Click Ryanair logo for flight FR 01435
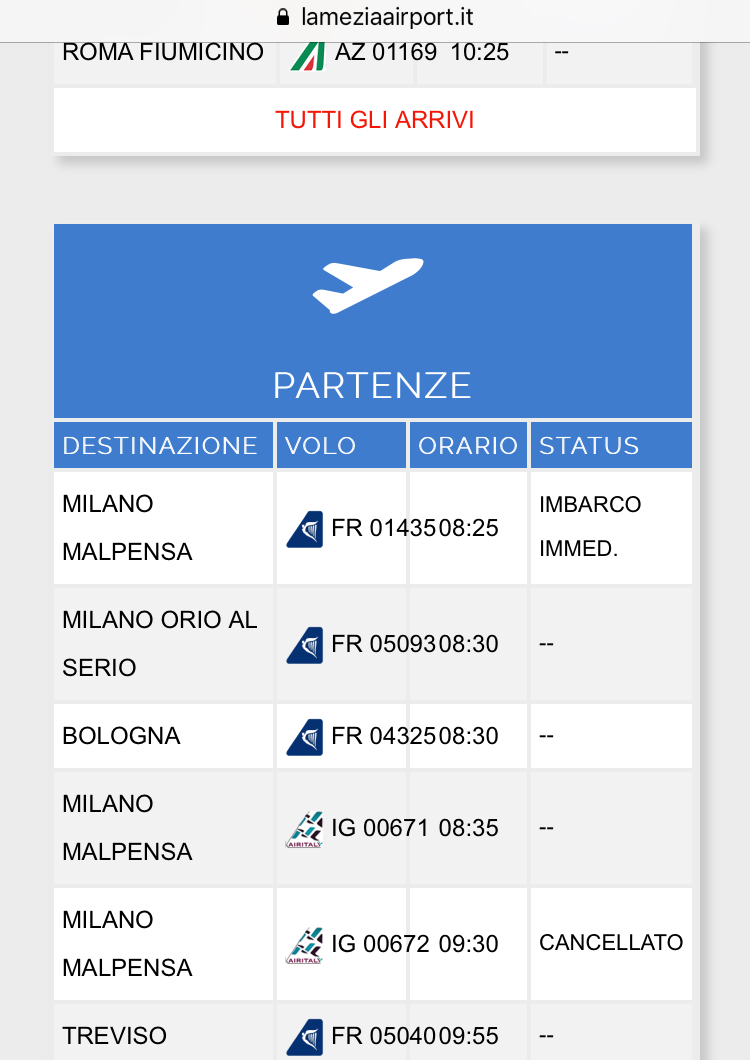The image size is (750, 1060). [305, 529]
